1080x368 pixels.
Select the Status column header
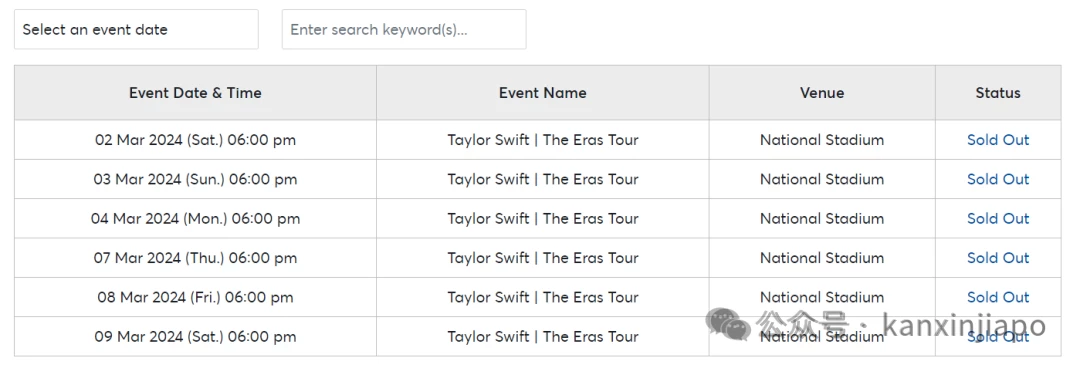pos(998,92)
